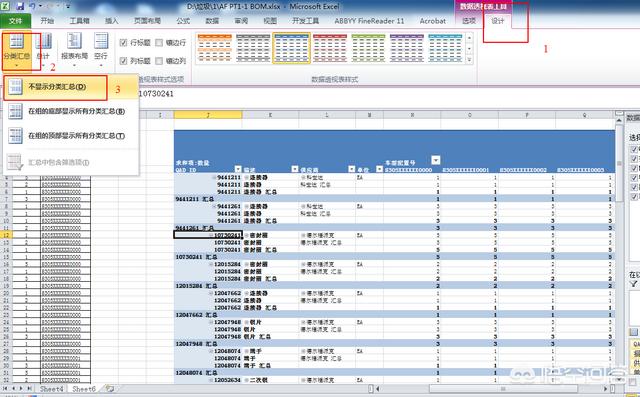Open the 空行 blank rows button
The image size is (640, 397).
tap(100, 51)
